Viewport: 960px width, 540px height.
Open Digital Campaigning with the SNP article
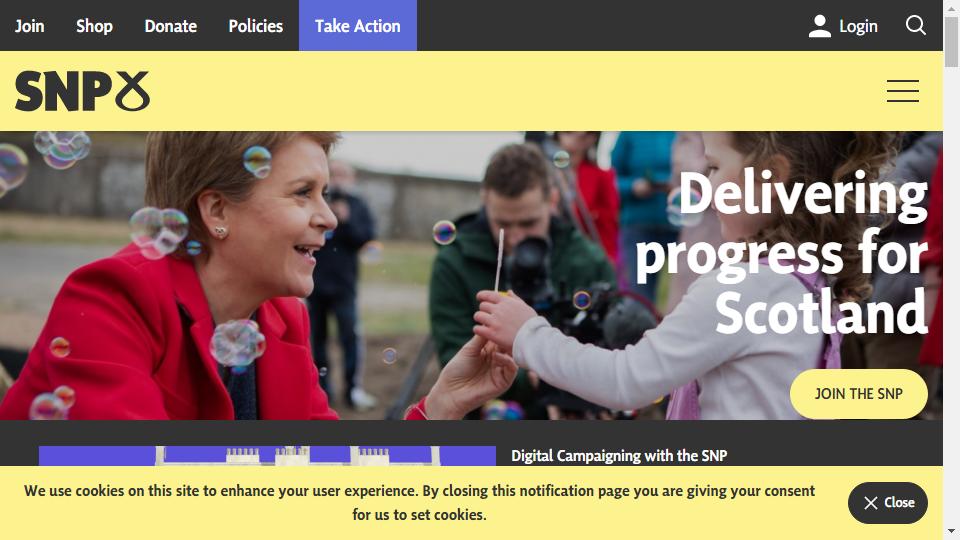click(619, 456)
